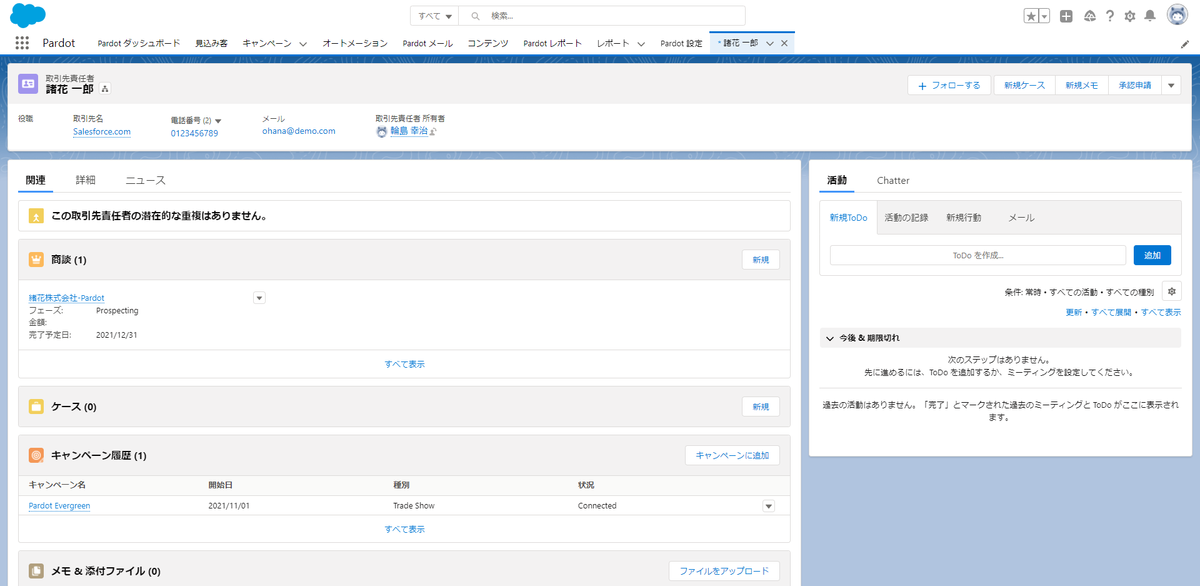Expand the search scope すべて dropdown

point(435,16)
